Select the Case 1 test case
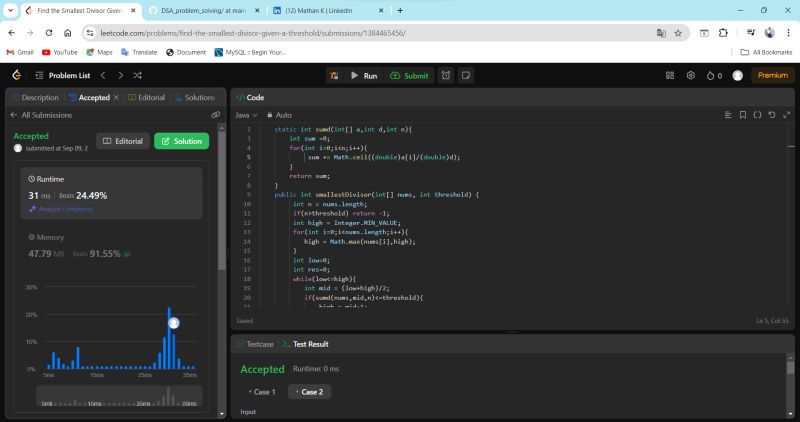800x422 pixels. tap(262, 392)
